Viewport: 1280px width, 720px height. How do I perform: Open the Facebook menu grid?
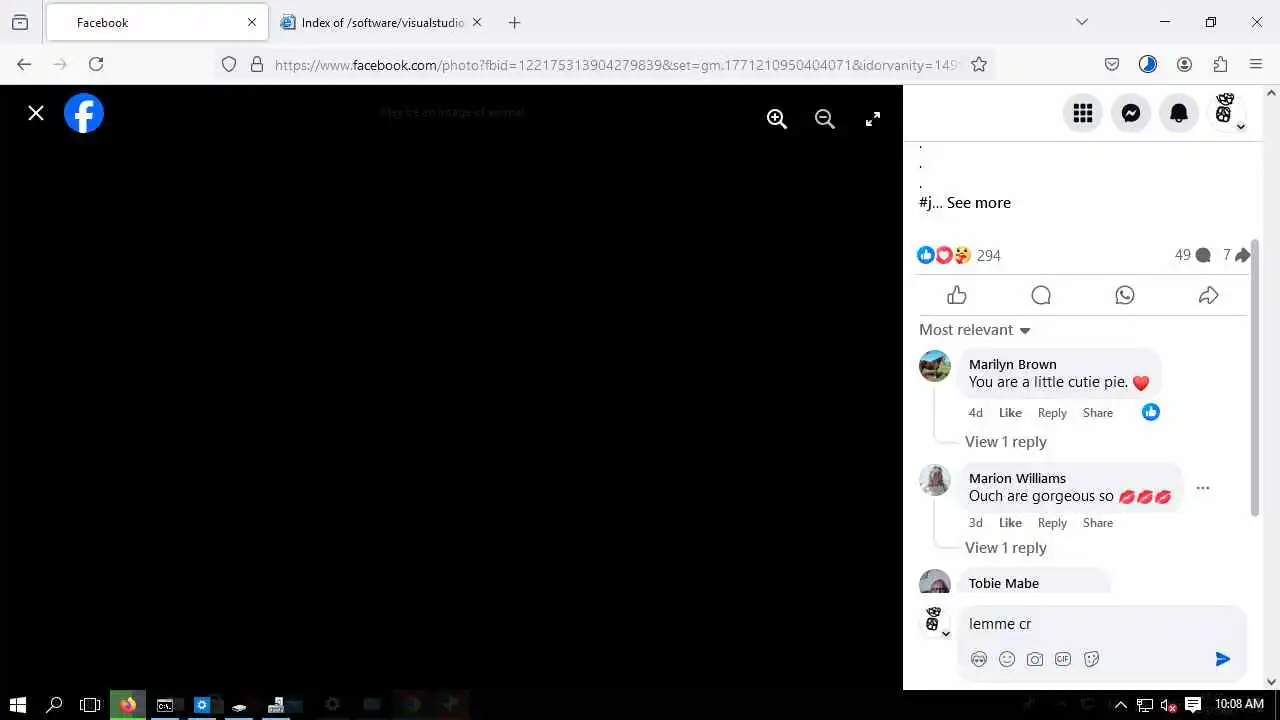pyautogui.click(x=1083, y=113)
